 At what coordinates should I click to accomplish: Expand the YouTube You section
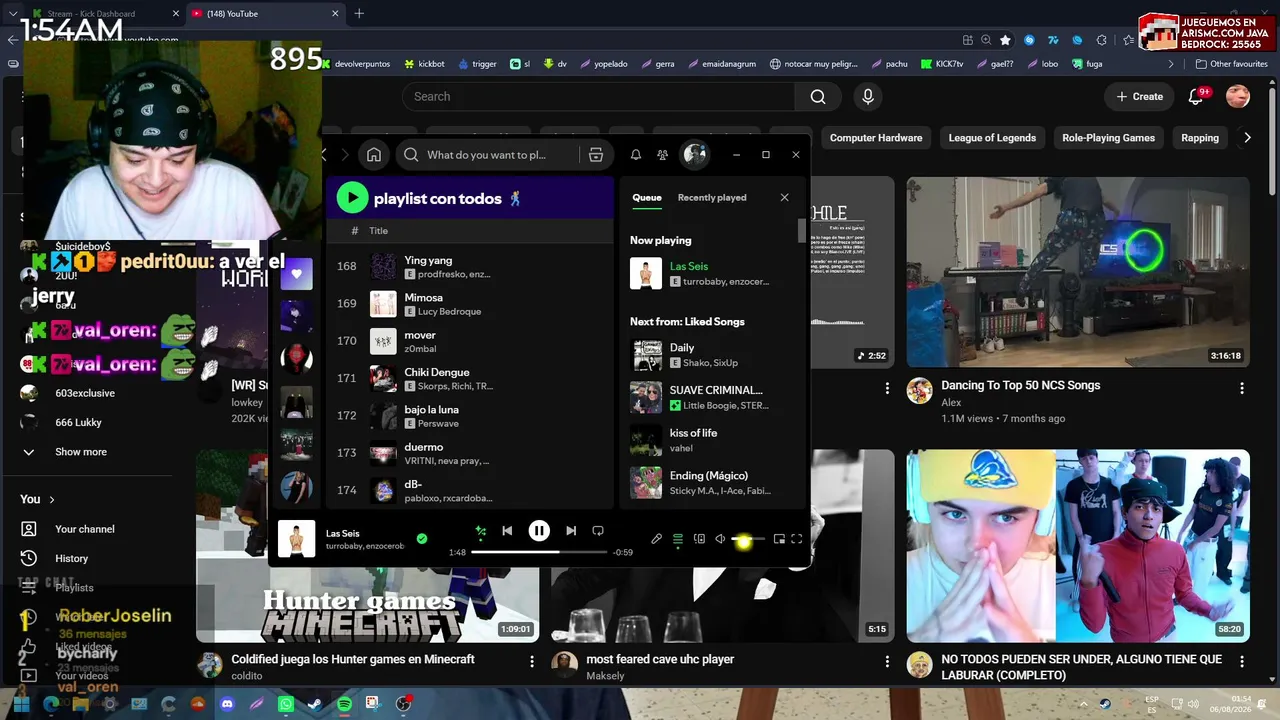(x=38, y=499)
